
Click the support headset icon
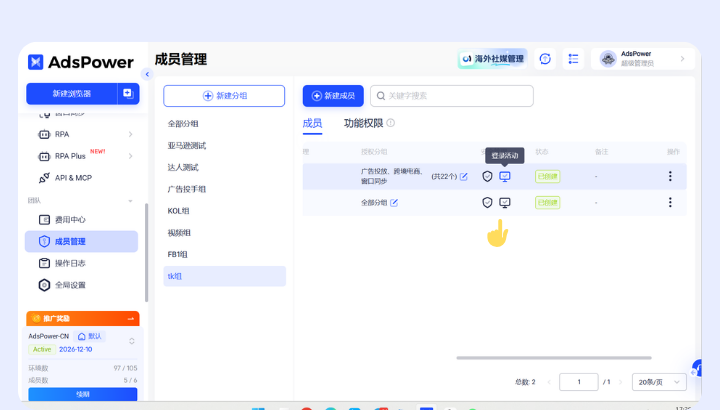click(x=697, y=368)
